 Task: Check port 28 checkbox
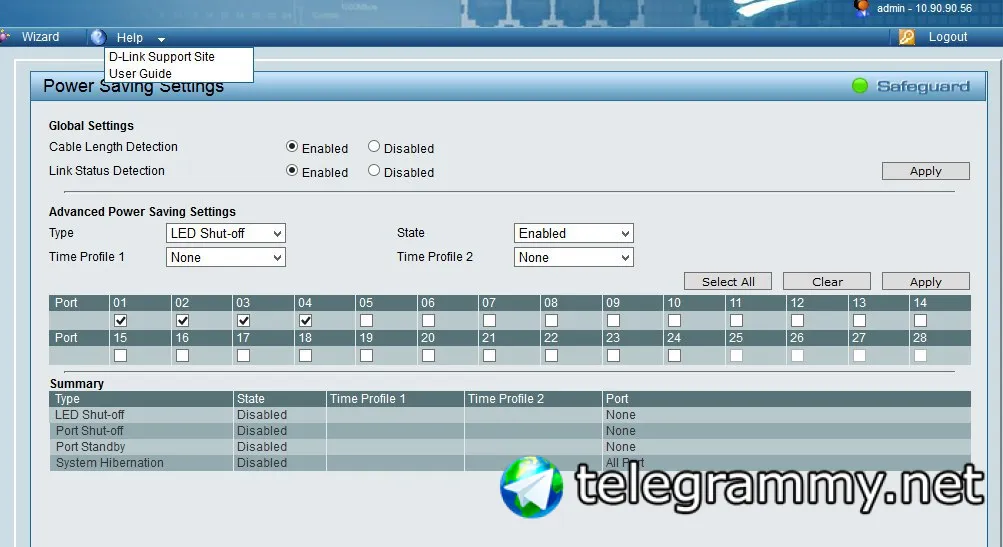point(920,355)
